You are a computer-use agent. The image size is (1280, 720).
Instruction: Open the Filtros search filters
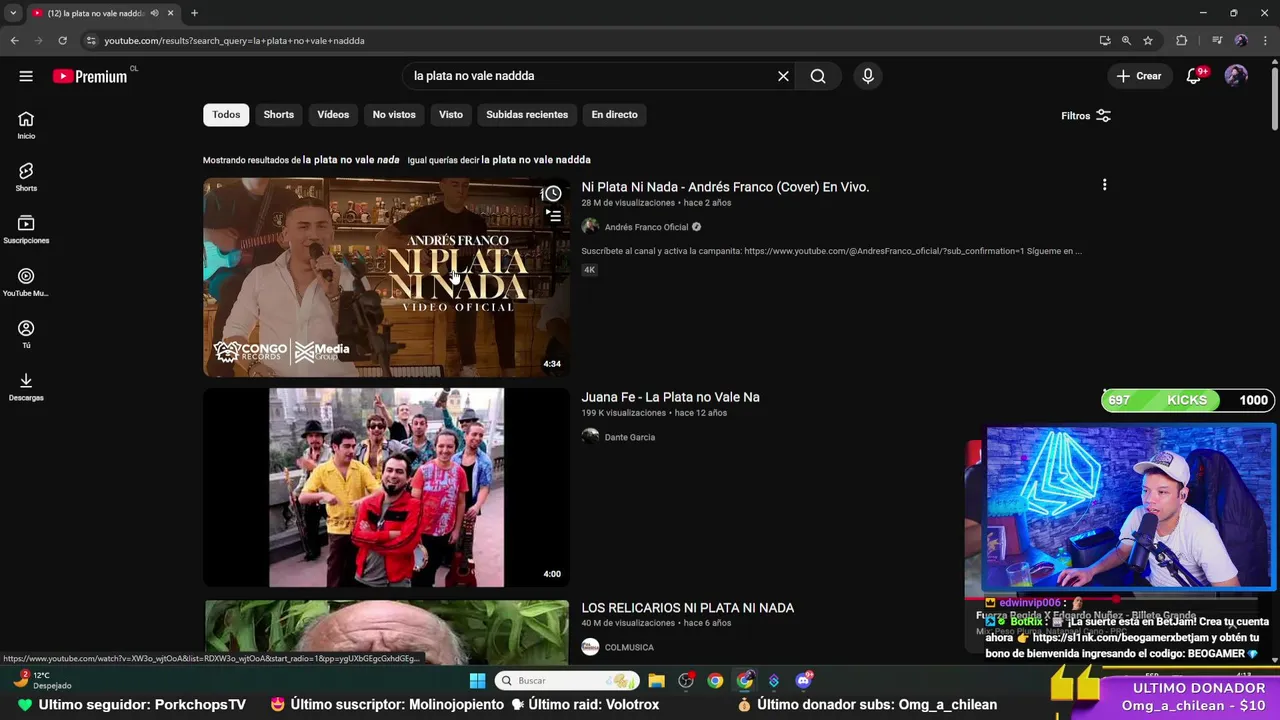(1086, 116)
